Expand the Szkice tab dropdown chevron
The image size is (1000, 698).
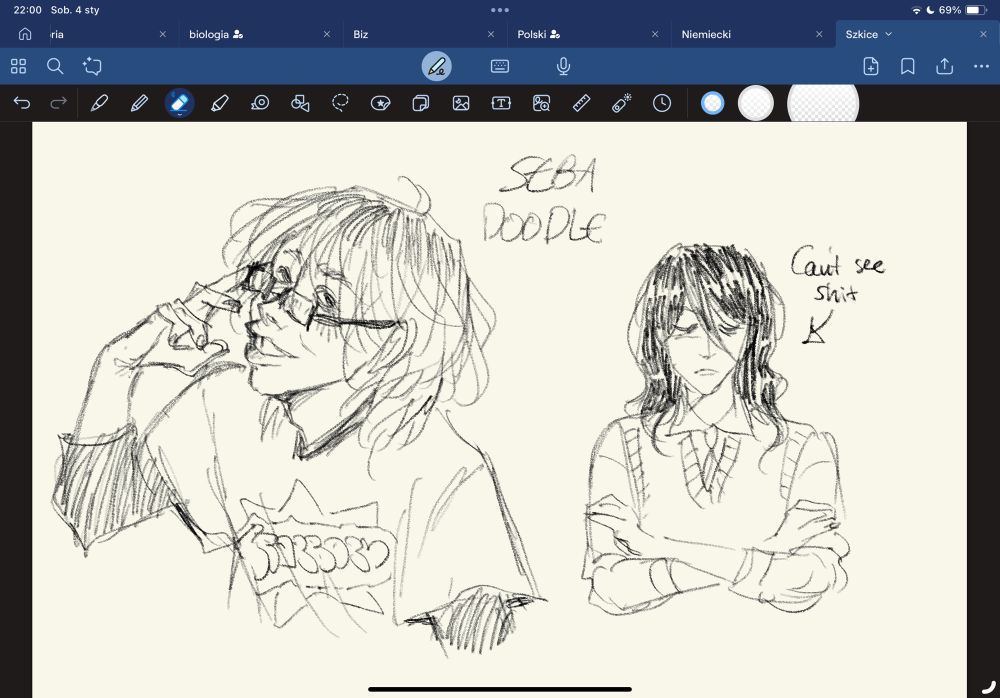point(888,34)
